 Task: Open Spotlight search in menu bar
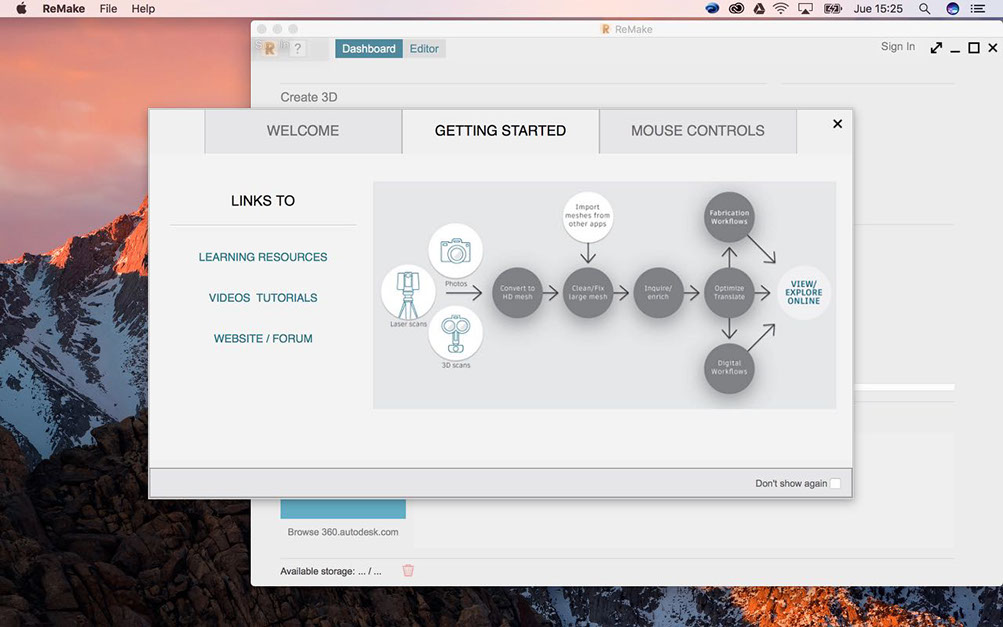924,8
